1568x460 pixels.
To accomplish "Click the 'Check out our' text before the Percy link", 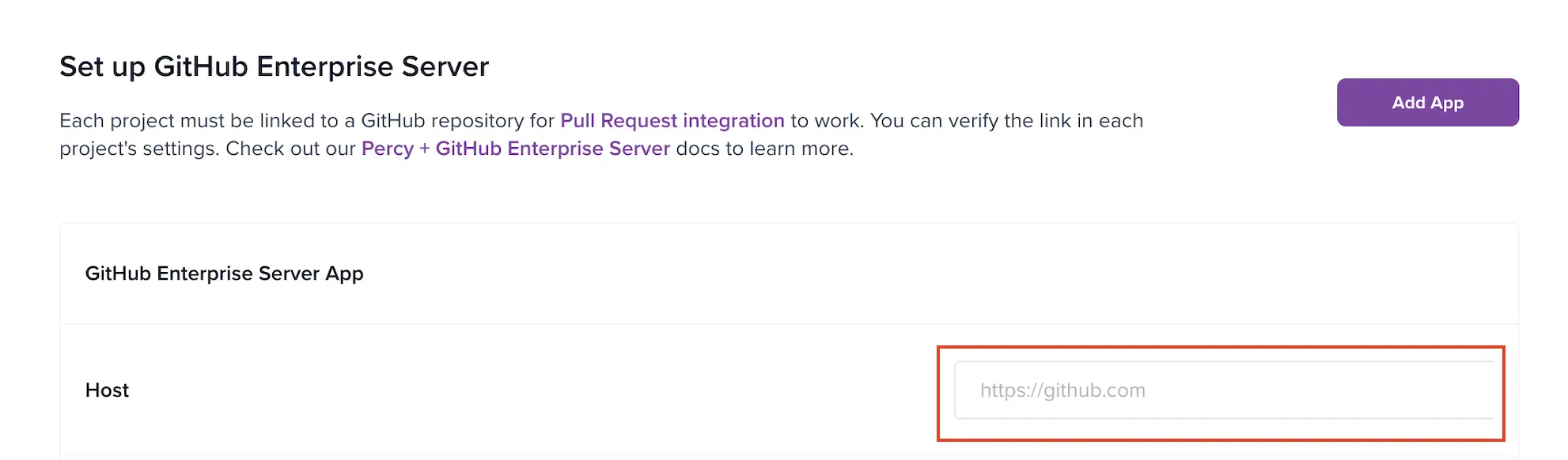I will pyautogui.click(x=290, y=149).
